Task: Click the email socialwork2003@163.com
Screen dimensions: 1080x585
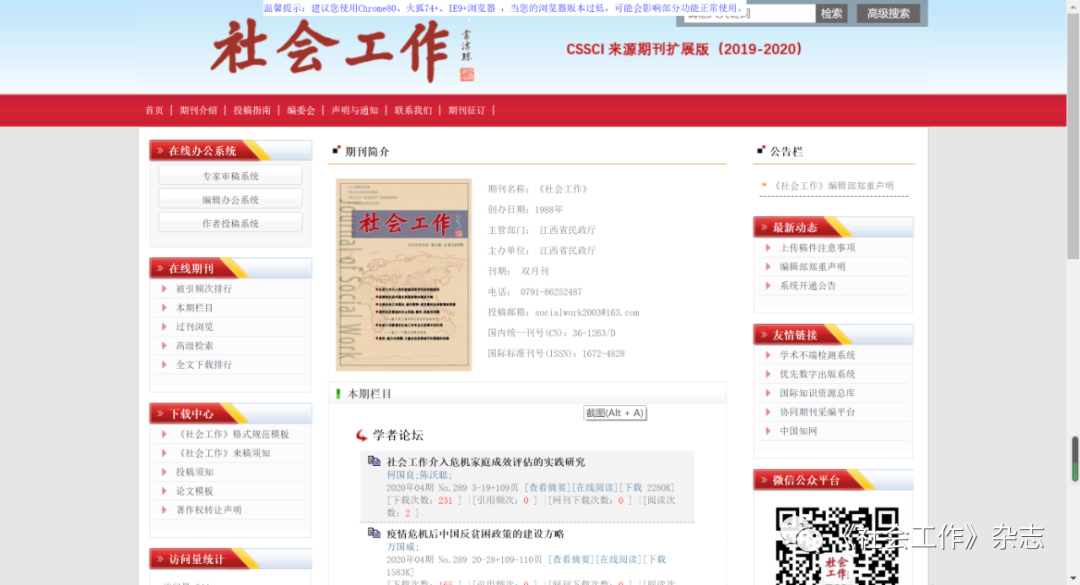Action: pyautogui.click(x=587, y=313)
